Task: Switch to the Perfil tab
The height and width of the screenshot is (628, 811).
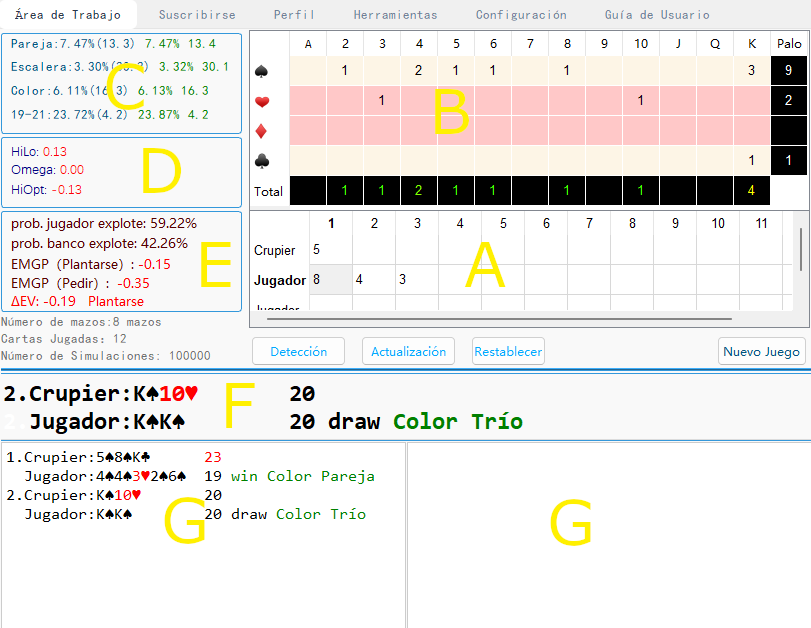Action: point(295,15)
